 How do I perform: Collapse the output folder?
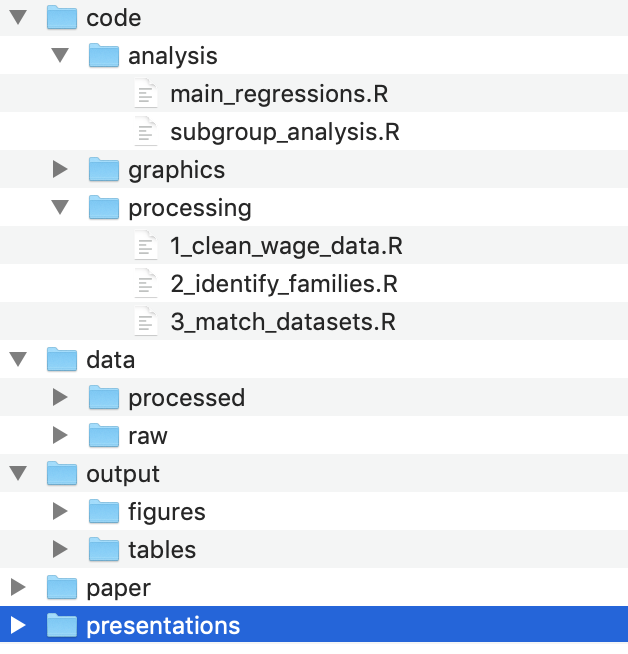pos(18,474)
